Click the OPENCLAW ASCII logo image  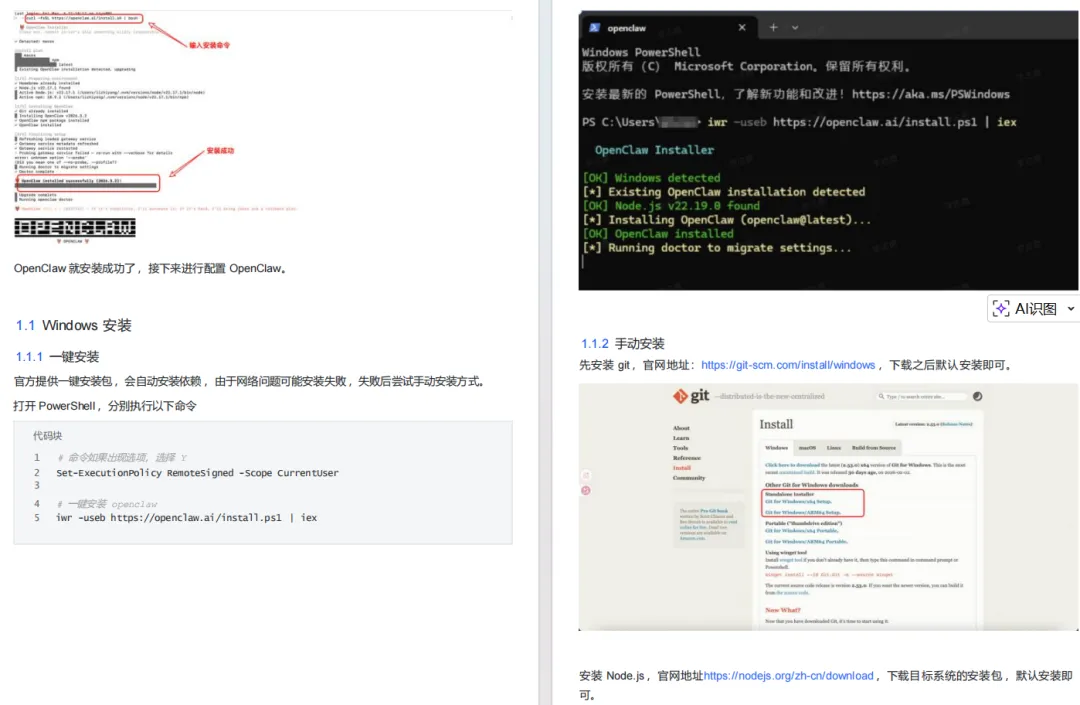(x=75, y=228)
